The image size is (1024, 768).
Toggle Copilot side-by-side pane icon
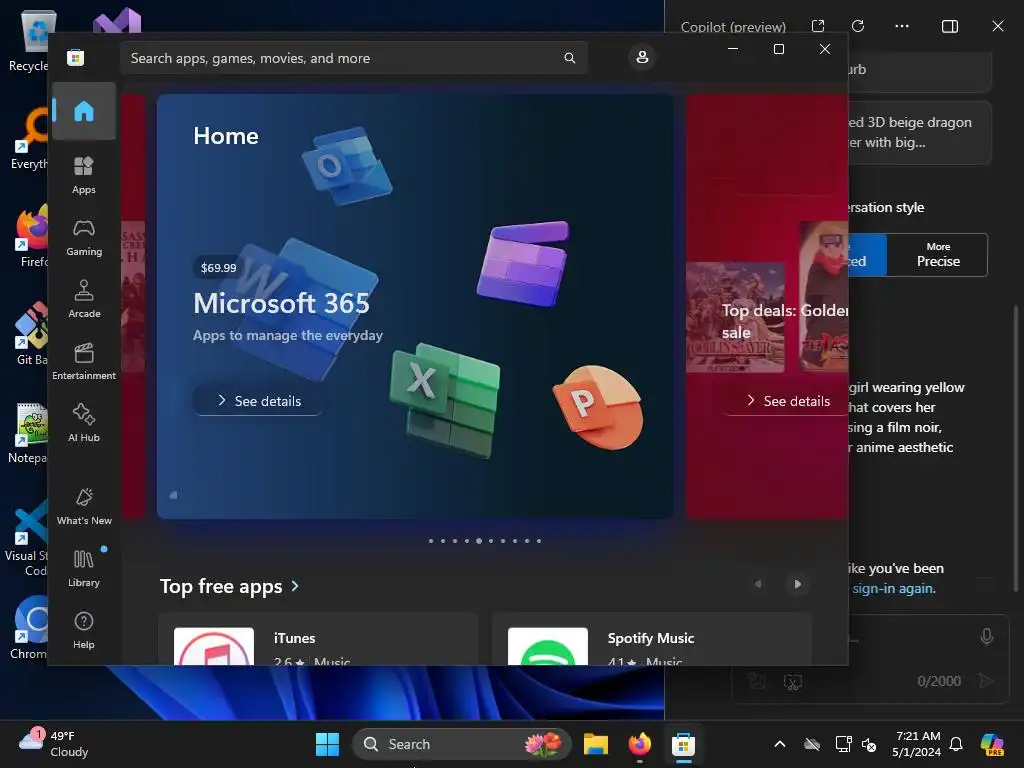[x=950, y=26]
